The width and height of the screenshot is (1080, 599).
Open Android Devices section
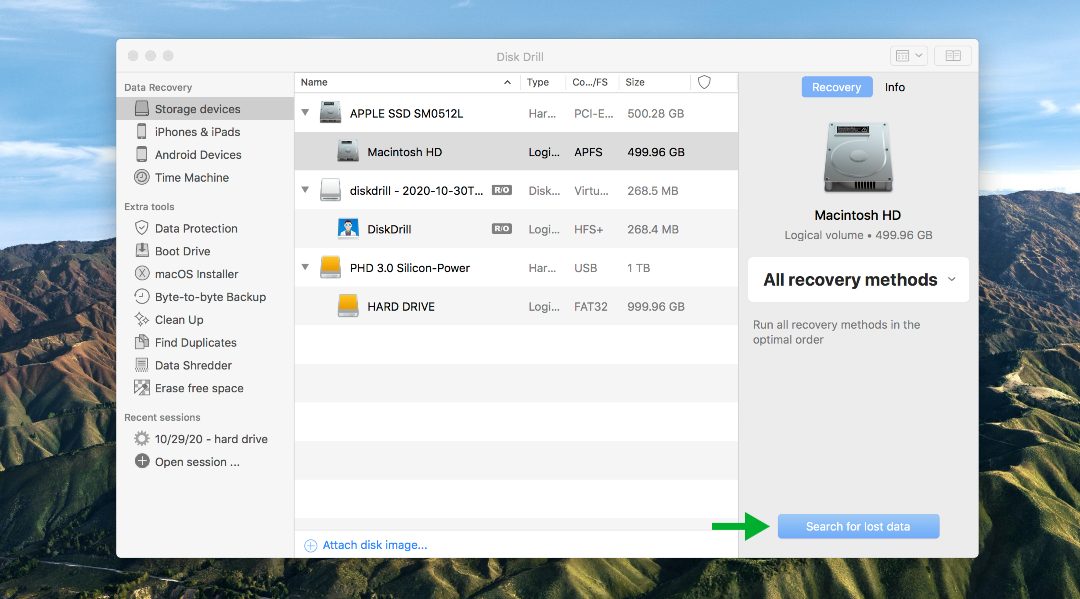[x=198, y=154]
